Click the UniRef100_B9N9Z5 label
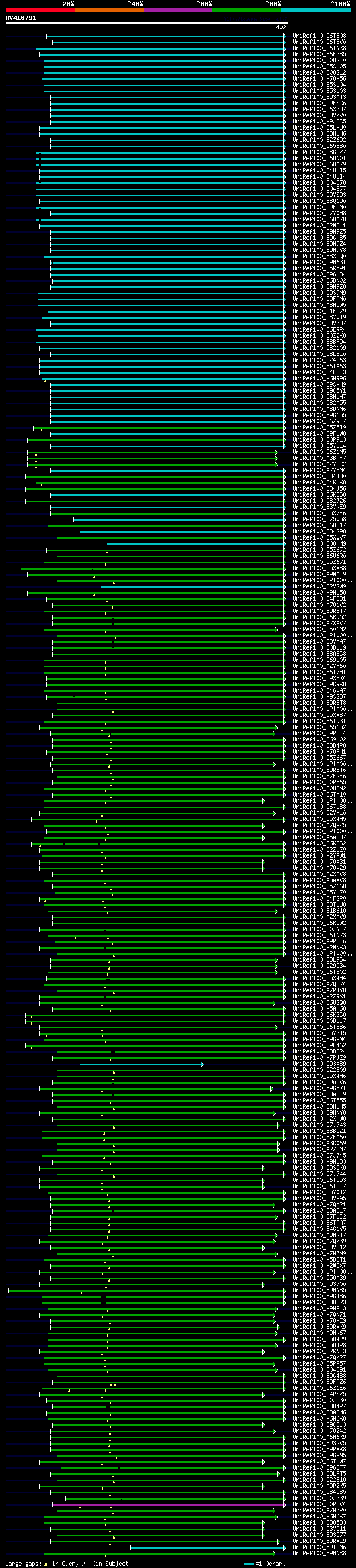Image resolution: width=356 pixels, height=1568 pixels. click(319, 231)
